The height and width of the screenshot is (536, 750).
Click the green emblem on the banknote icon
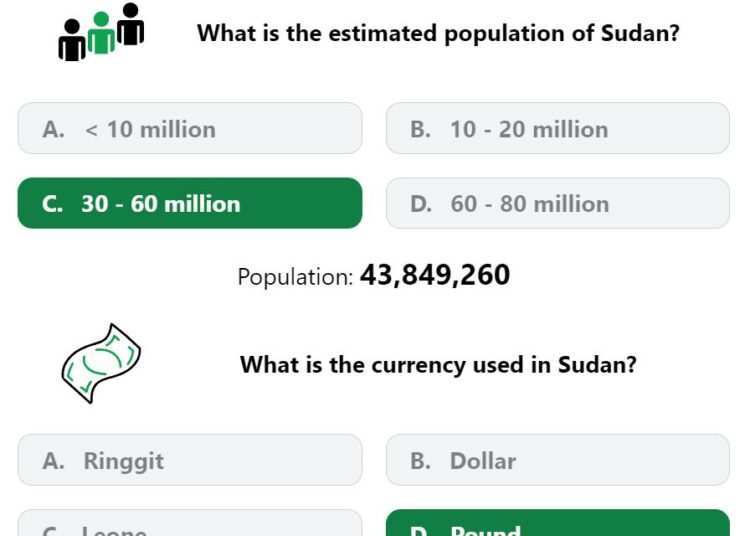[x=102, y=363]
